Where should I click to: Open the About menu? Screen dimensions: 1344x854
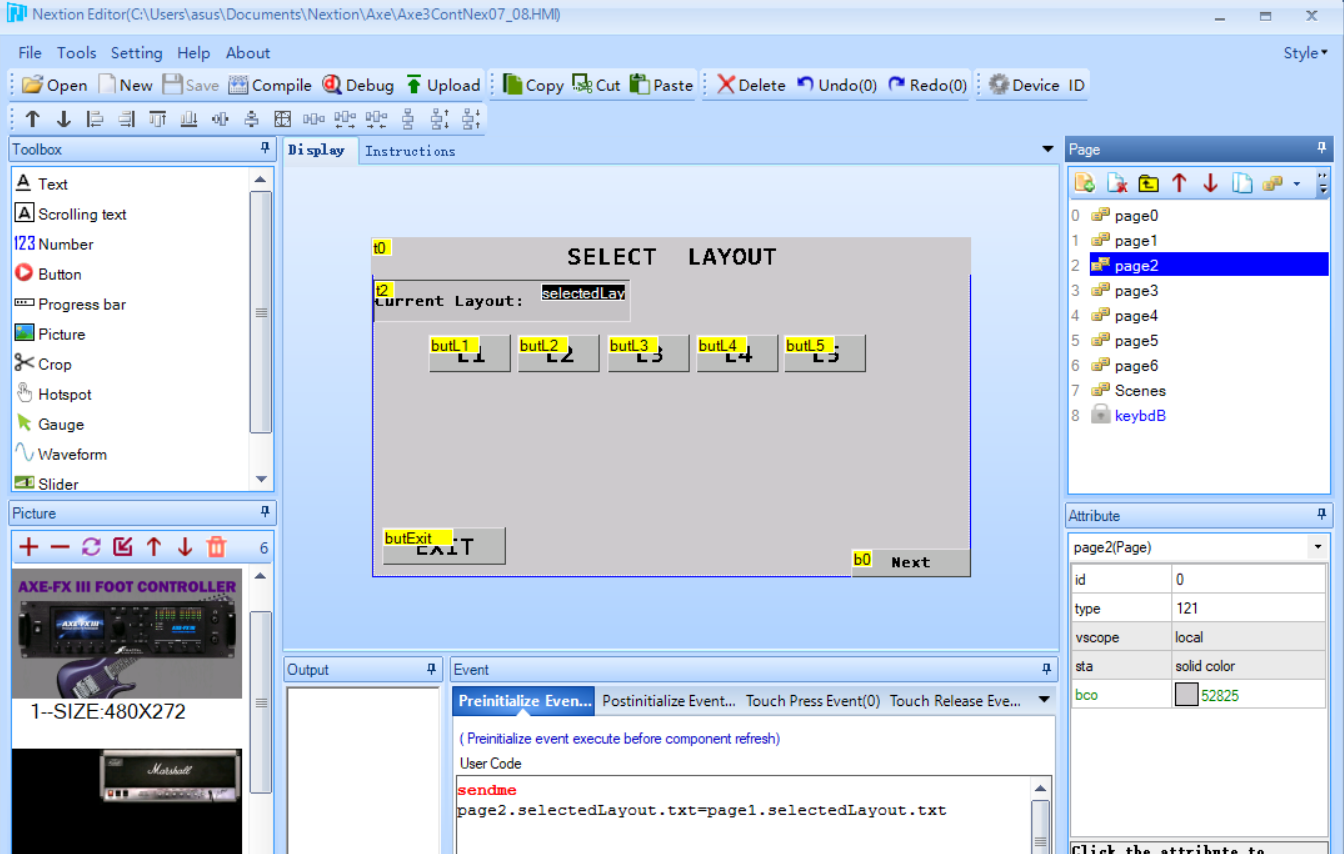point(247,53)
